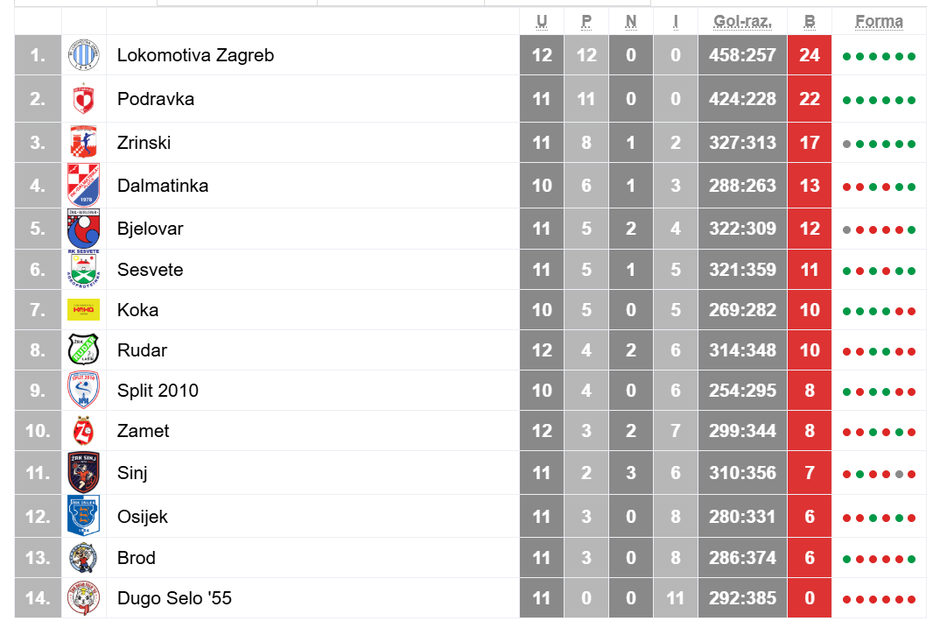
Task: Click the Brod club emblem
Action: 83,557
